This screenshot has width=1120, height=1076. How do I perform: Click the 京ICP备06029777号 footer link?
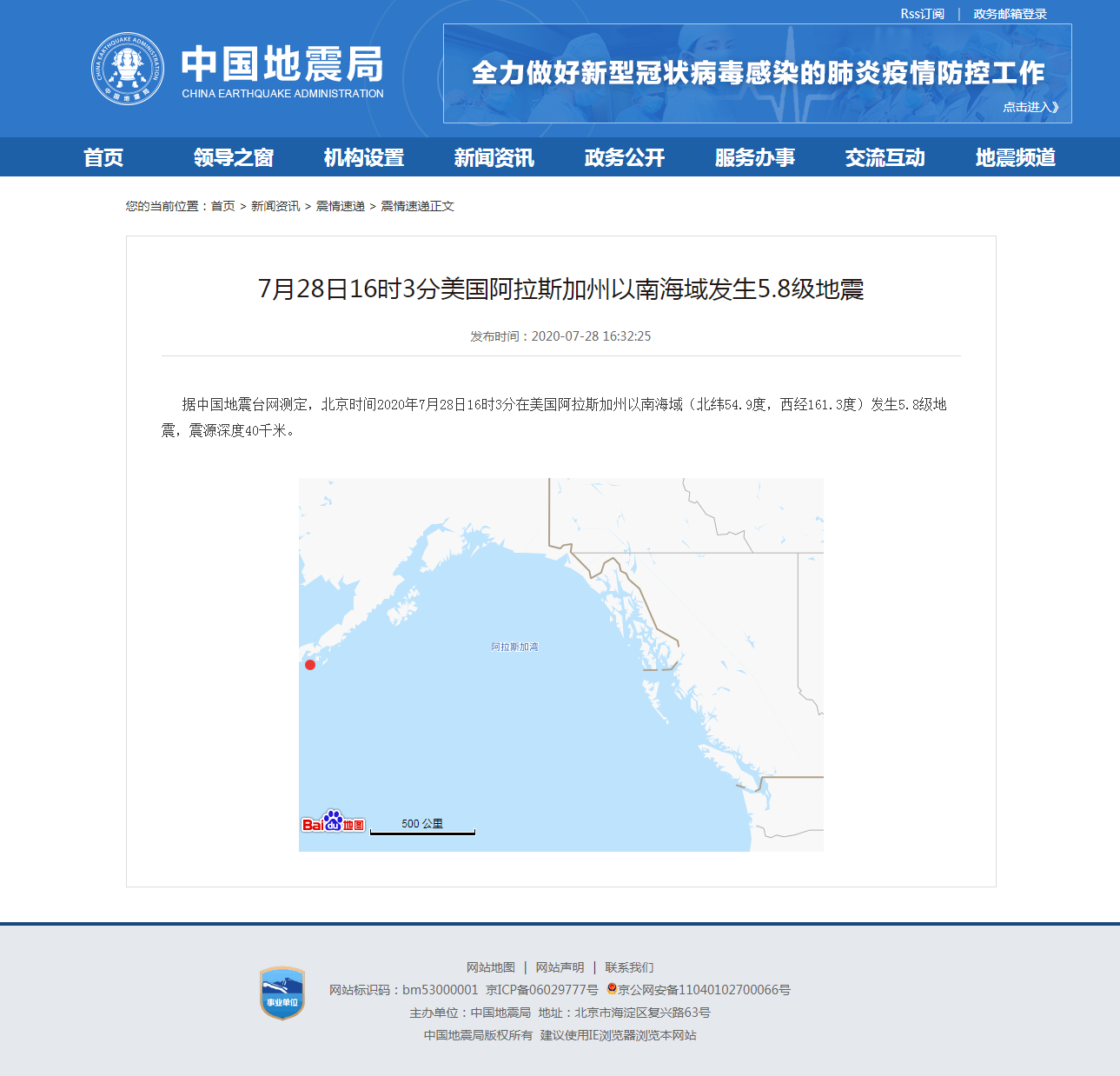click(x=542, y=990)
